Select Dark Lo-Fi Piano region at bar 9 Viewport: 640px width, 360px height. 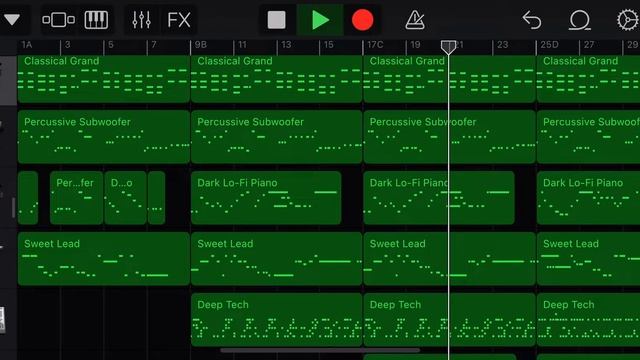(266, 198)
